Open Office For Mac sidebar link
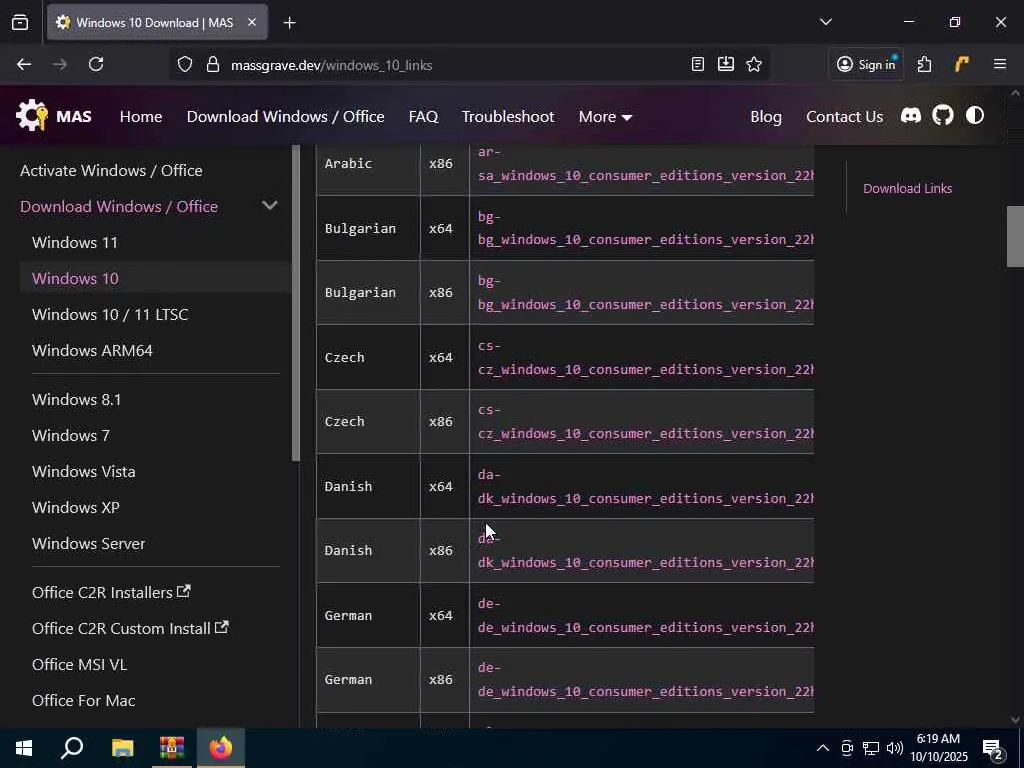Image resolution: width=1024 pixels, height=768 pixels. 84,699
